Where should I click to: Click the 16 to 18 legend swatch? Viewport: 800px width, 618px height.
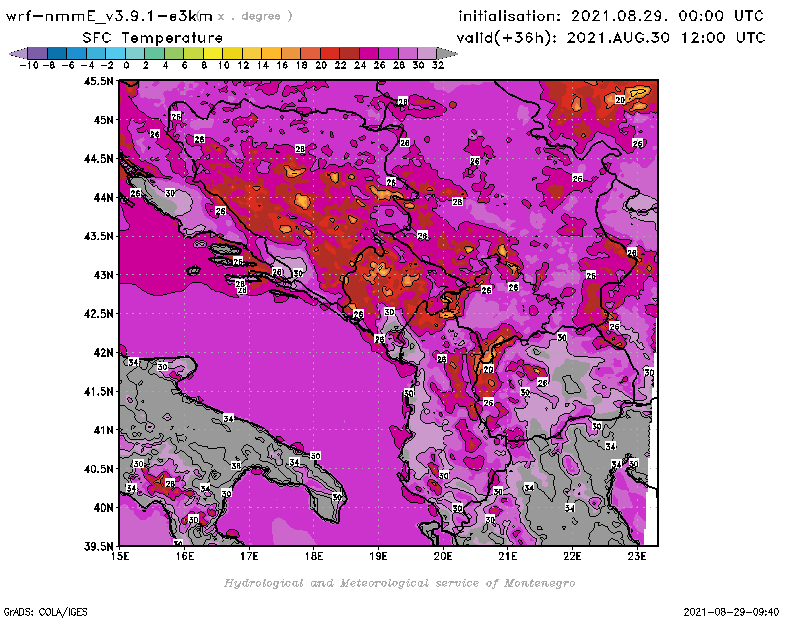click(291, 54)
